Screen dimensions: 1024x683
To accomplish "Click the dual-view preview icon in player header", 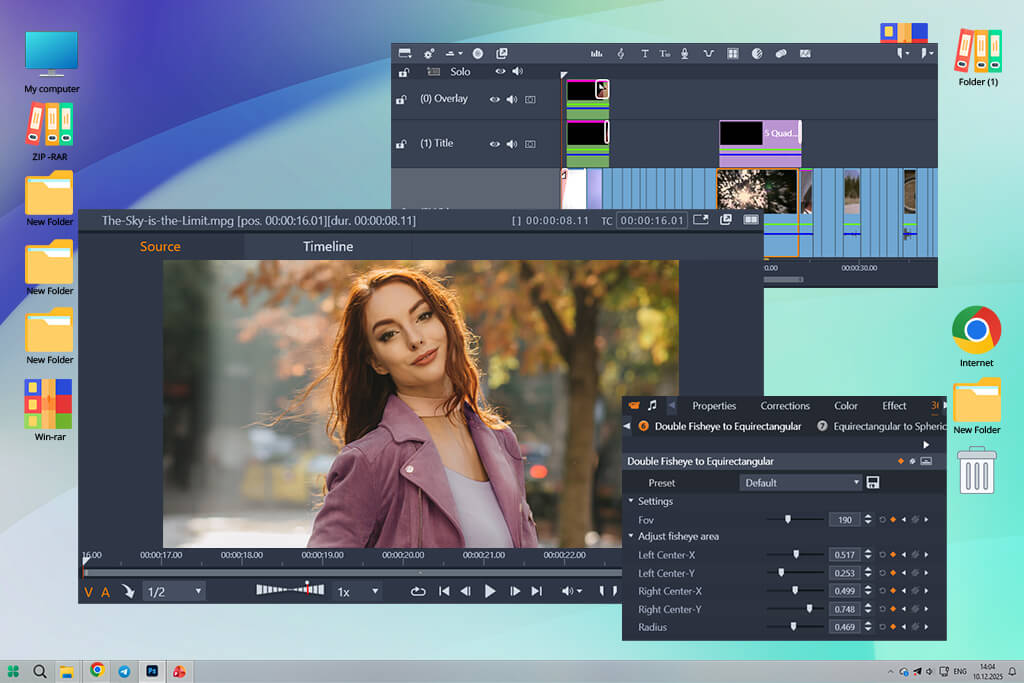I will tap(751, 220).
